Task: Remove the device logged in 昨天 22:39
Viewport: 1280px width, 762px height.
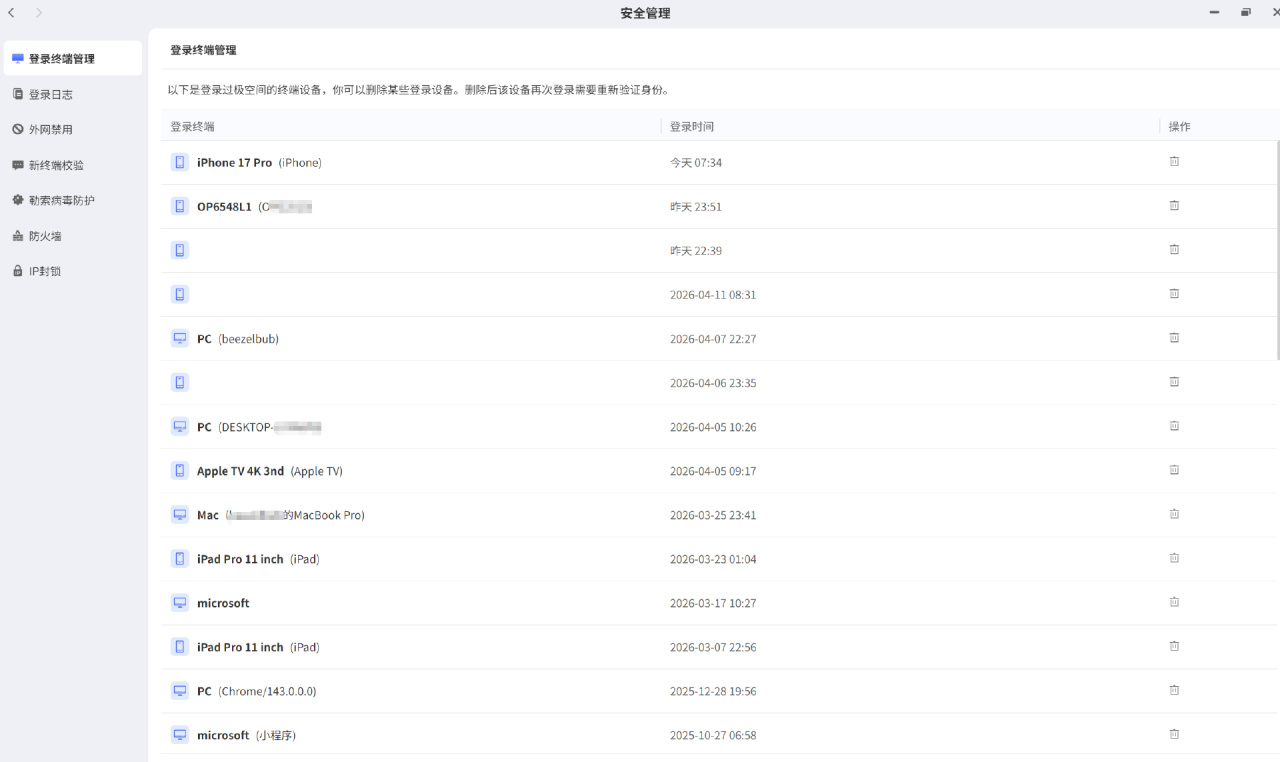Action: tap(1174, 249)
